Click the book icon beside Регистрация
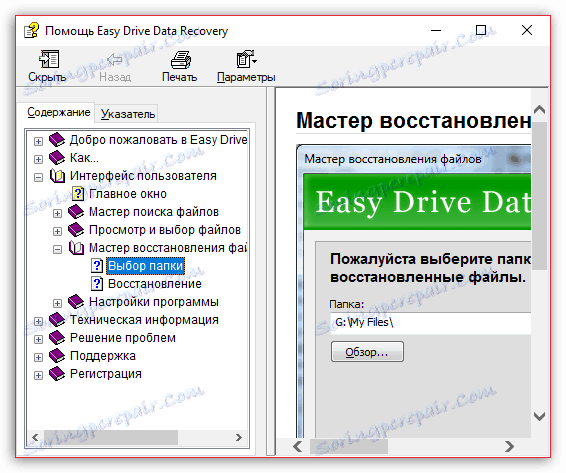This screenshot has width=566, height=473. 57,374
